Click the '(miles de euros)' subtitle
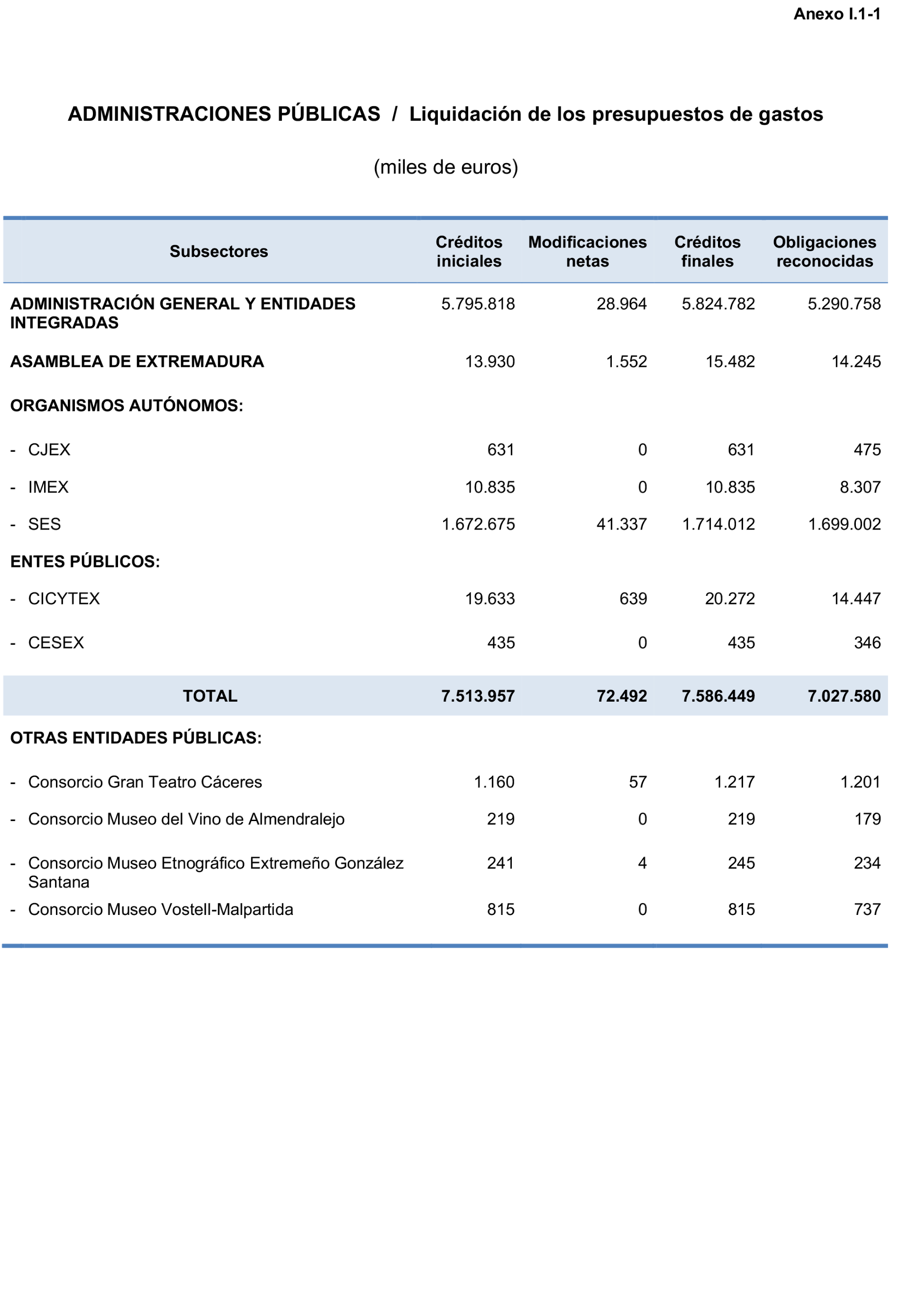Viewport: 899px width, 1316px height. 445,167
